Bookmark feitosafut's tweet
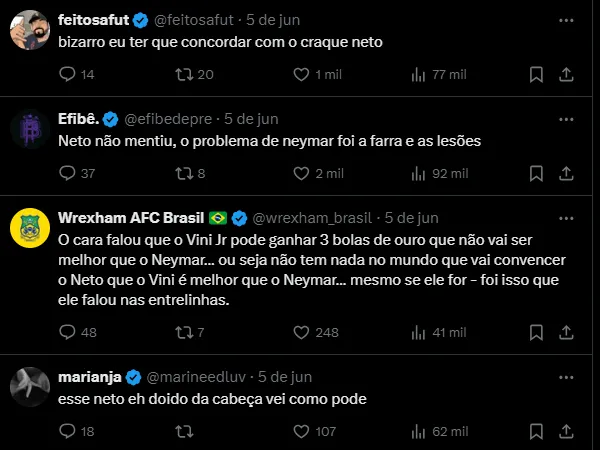The height and width of the screenshot is (450, 600). (x=536, y=74)
